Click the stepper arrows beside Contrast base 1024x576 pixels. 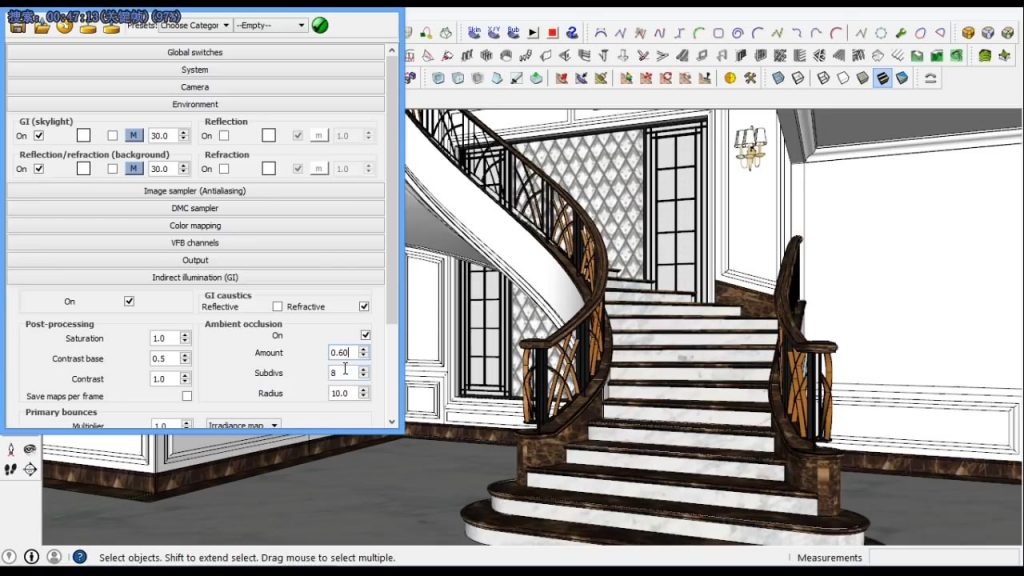pyautogui.click(x=185, y=359)
